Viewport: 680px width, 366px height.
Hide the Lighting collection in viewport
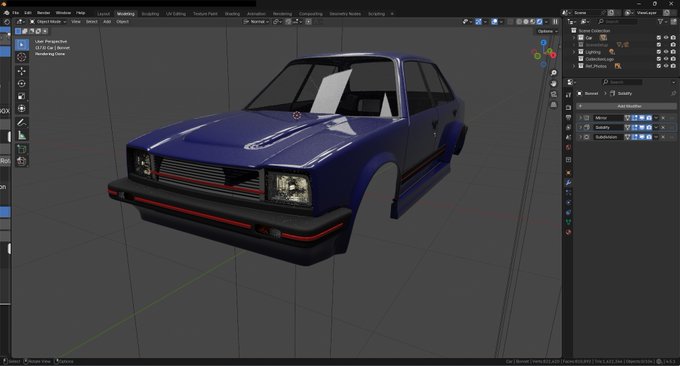coord(666,52)
